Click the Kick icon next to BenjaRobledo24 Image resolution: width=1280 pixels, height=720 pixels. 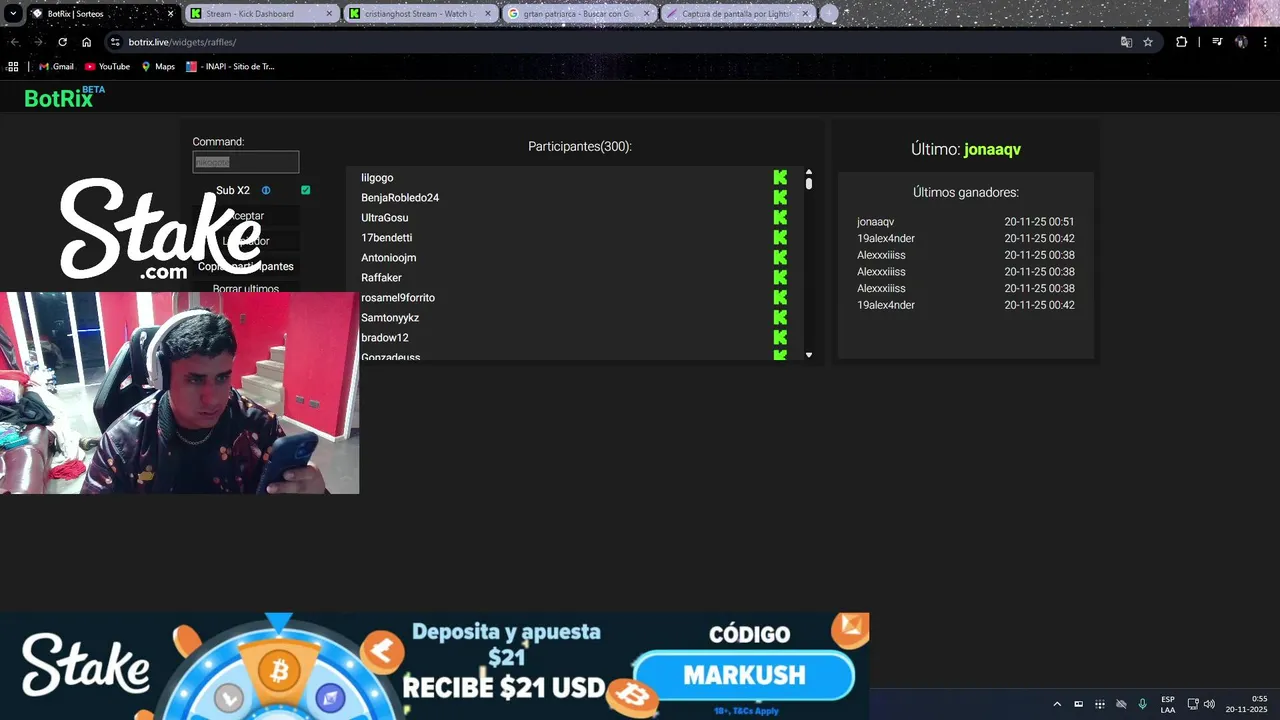[x=780, y=197]
